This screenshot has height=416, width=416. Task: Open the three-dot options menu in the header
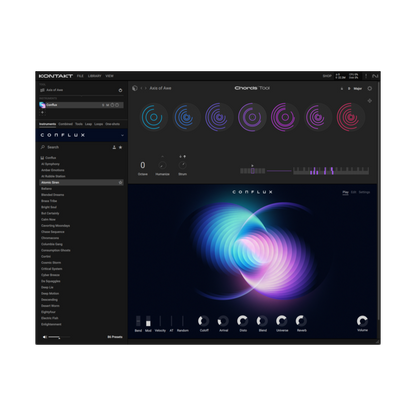[x=366, y=76]
